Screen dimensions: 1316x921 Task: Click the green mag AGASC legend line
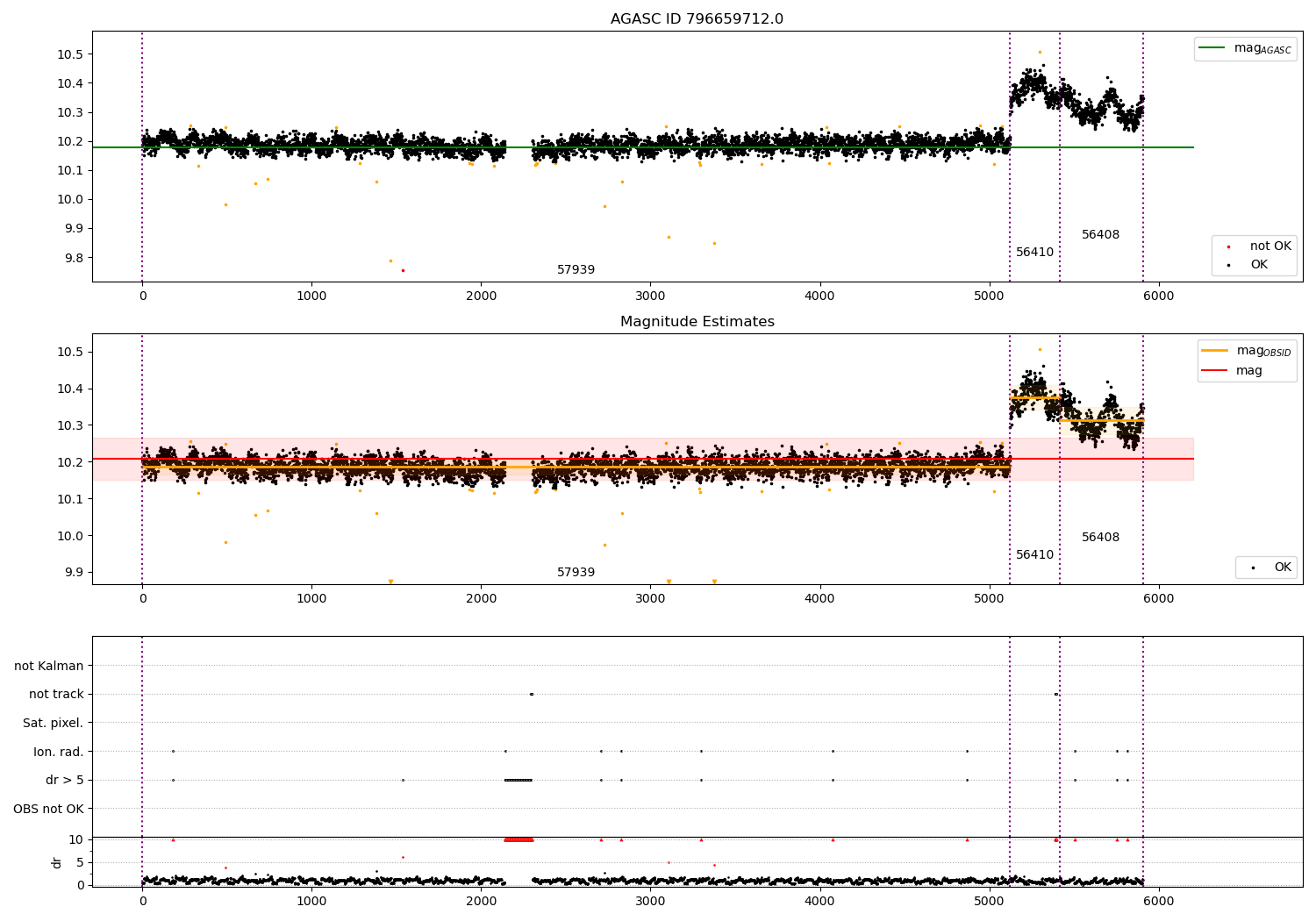coord(1212,48)
